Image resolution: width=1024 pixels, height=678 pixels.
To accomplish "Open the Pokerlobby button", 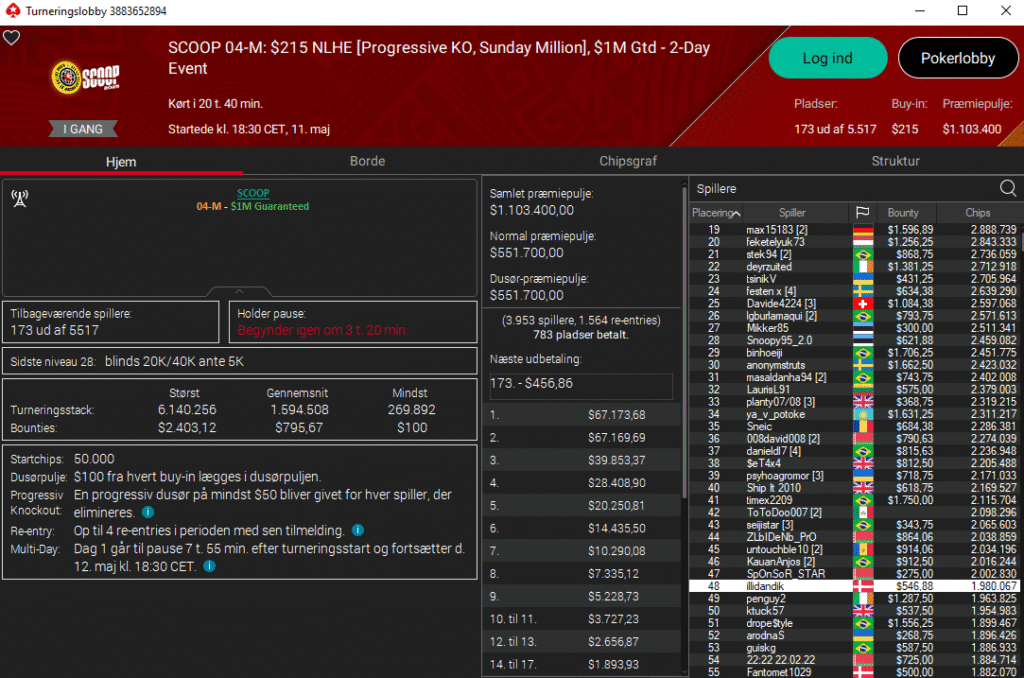I will tap(957, 58).
